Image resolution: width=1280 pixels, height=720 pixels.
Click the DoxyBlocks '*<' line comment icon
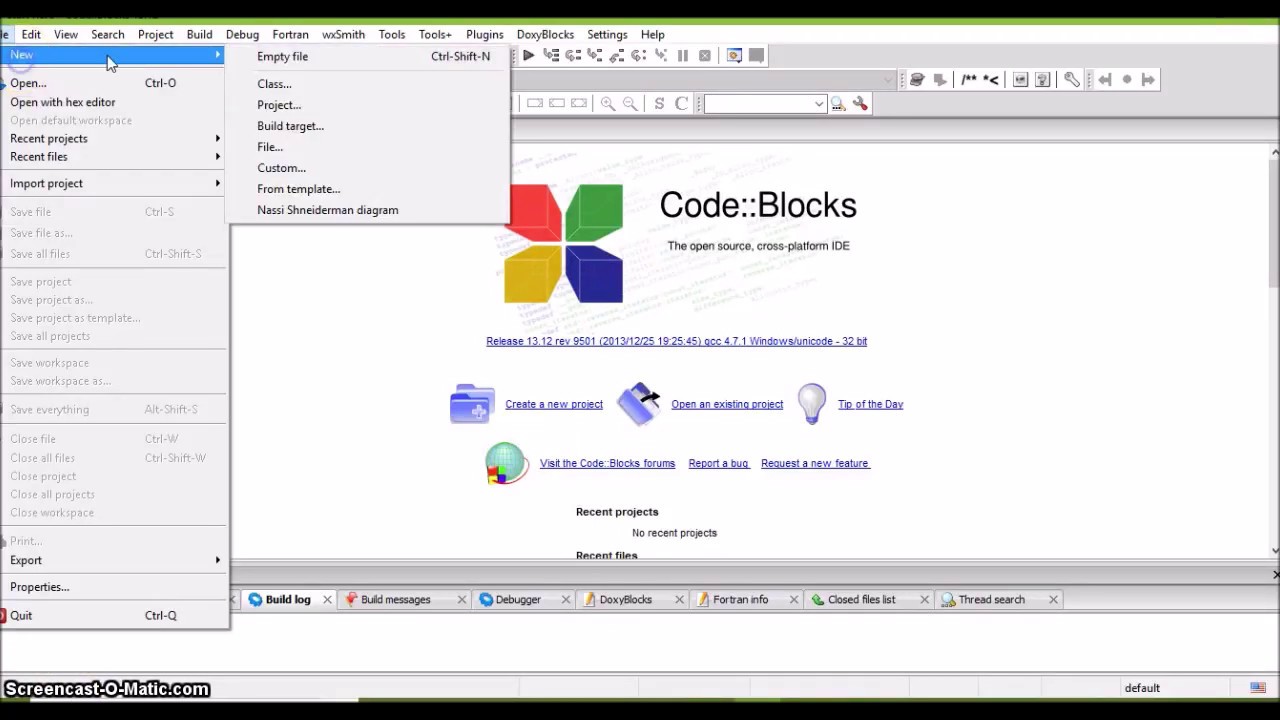coord(991,80)
